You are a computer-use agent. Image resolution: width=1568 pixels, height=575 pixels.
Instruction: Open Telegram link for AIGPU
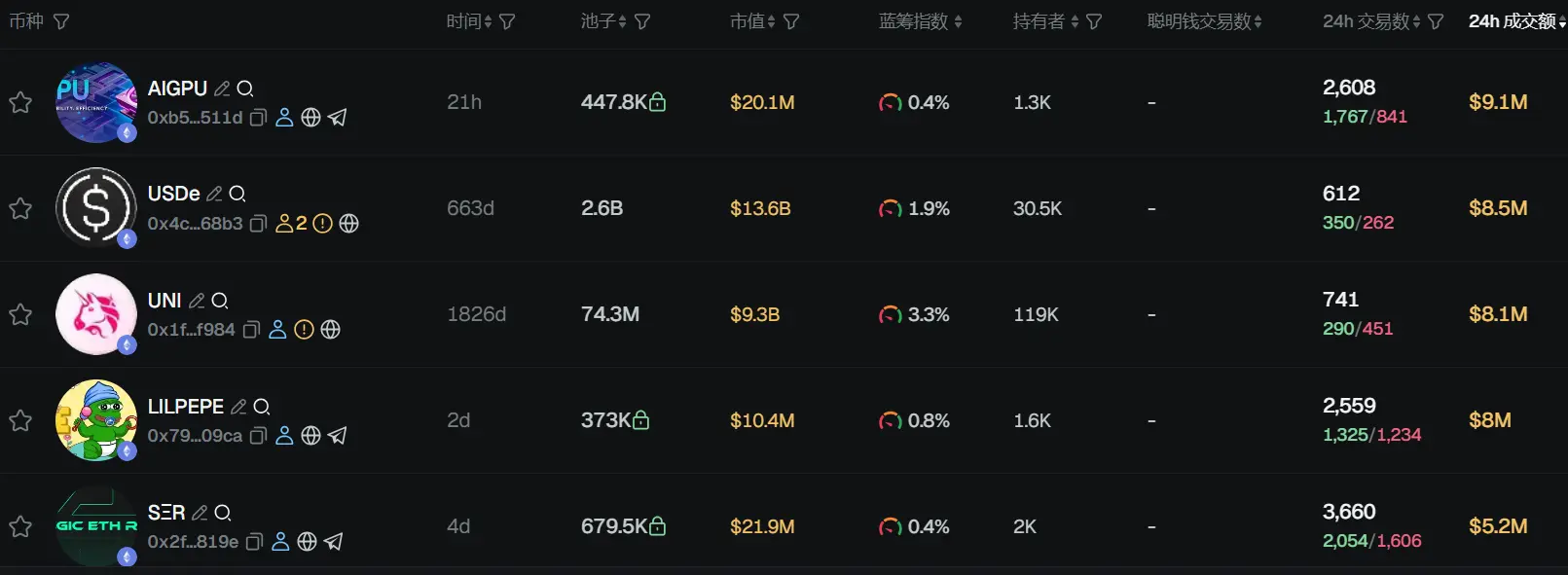point(338,118)
